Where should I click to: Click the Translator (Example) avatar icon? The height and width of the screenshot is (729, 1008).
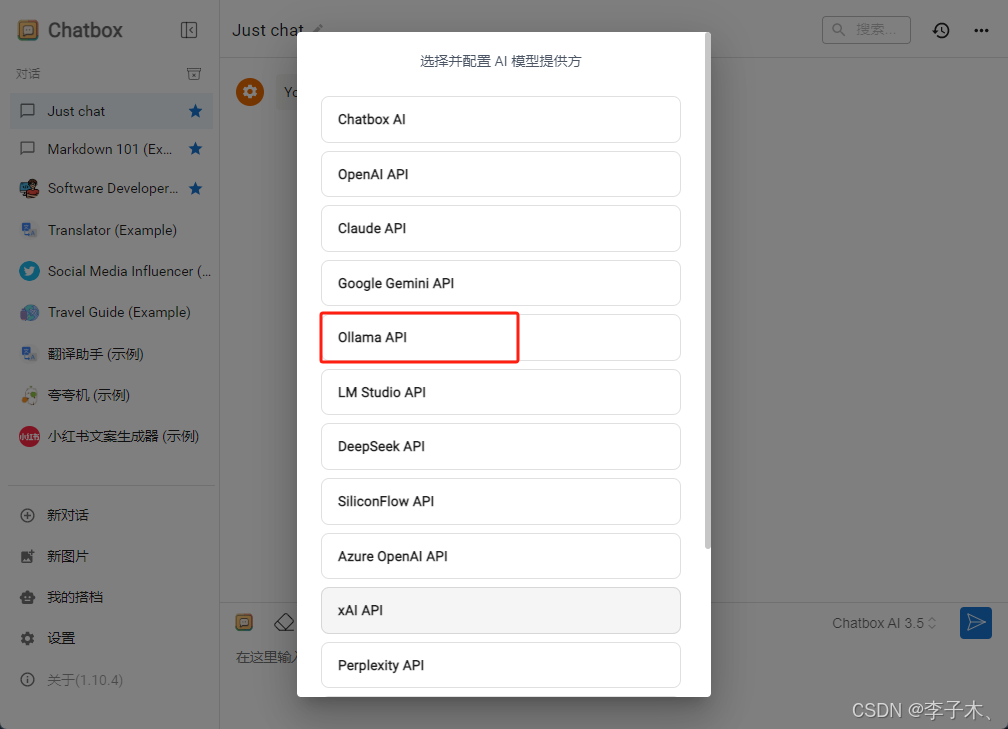(x=29, y=230)
